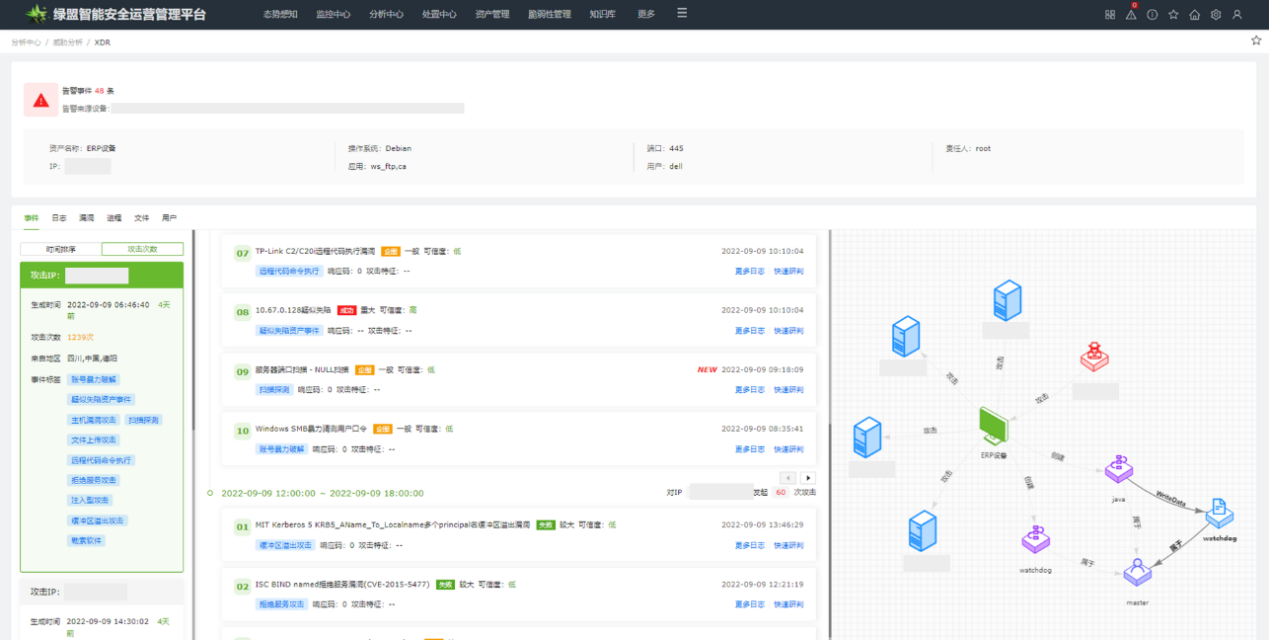Screen dimensions: 1269x640
Task: Select the master user node
Action: [1137, 573]
